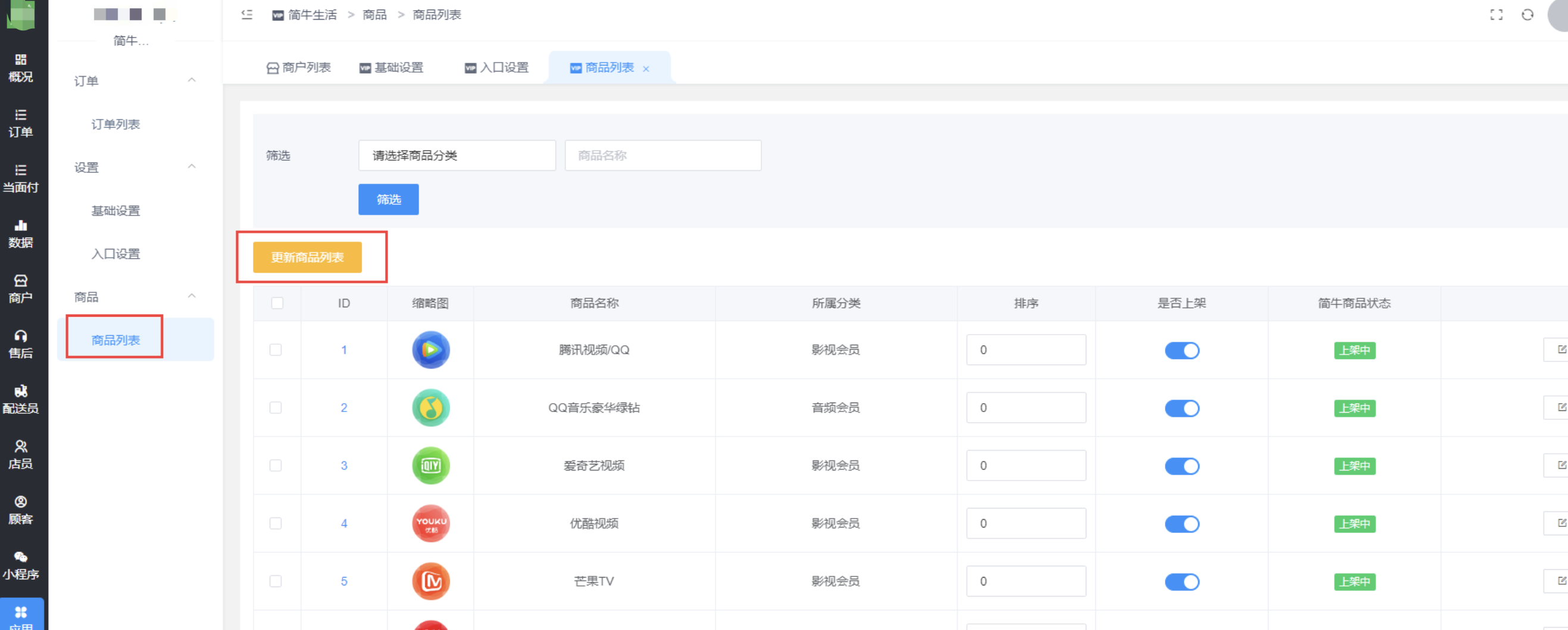Screen dimensions: 1568x630
Task: Toggle 是否上架 switch for 芒果TV
Action: tap(1182, 581)
